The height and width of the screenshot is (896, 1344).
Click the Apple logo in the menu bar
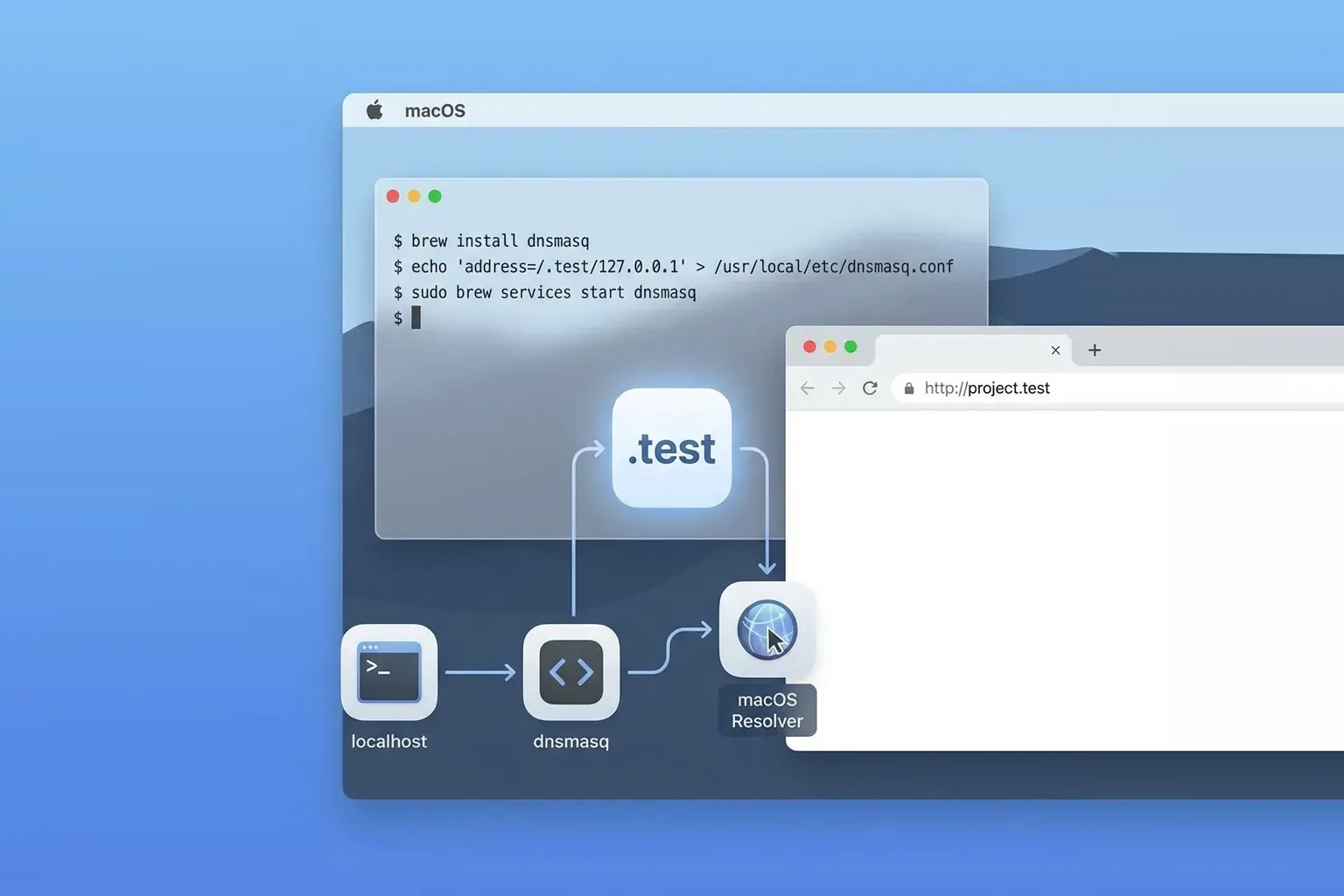click(x=374, y=109)
